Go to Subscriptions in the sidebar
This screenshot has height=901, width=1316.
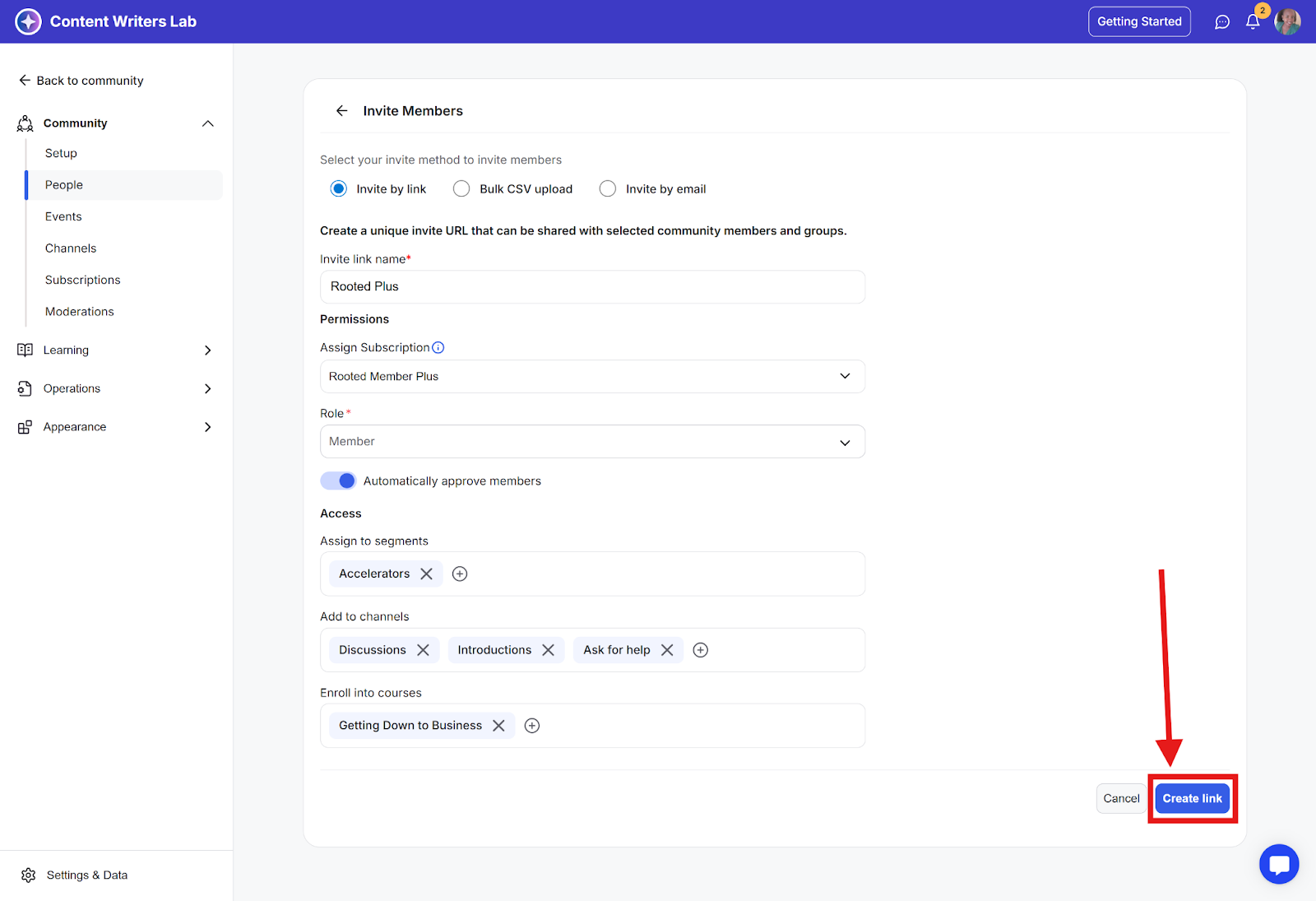pos(82,280)
